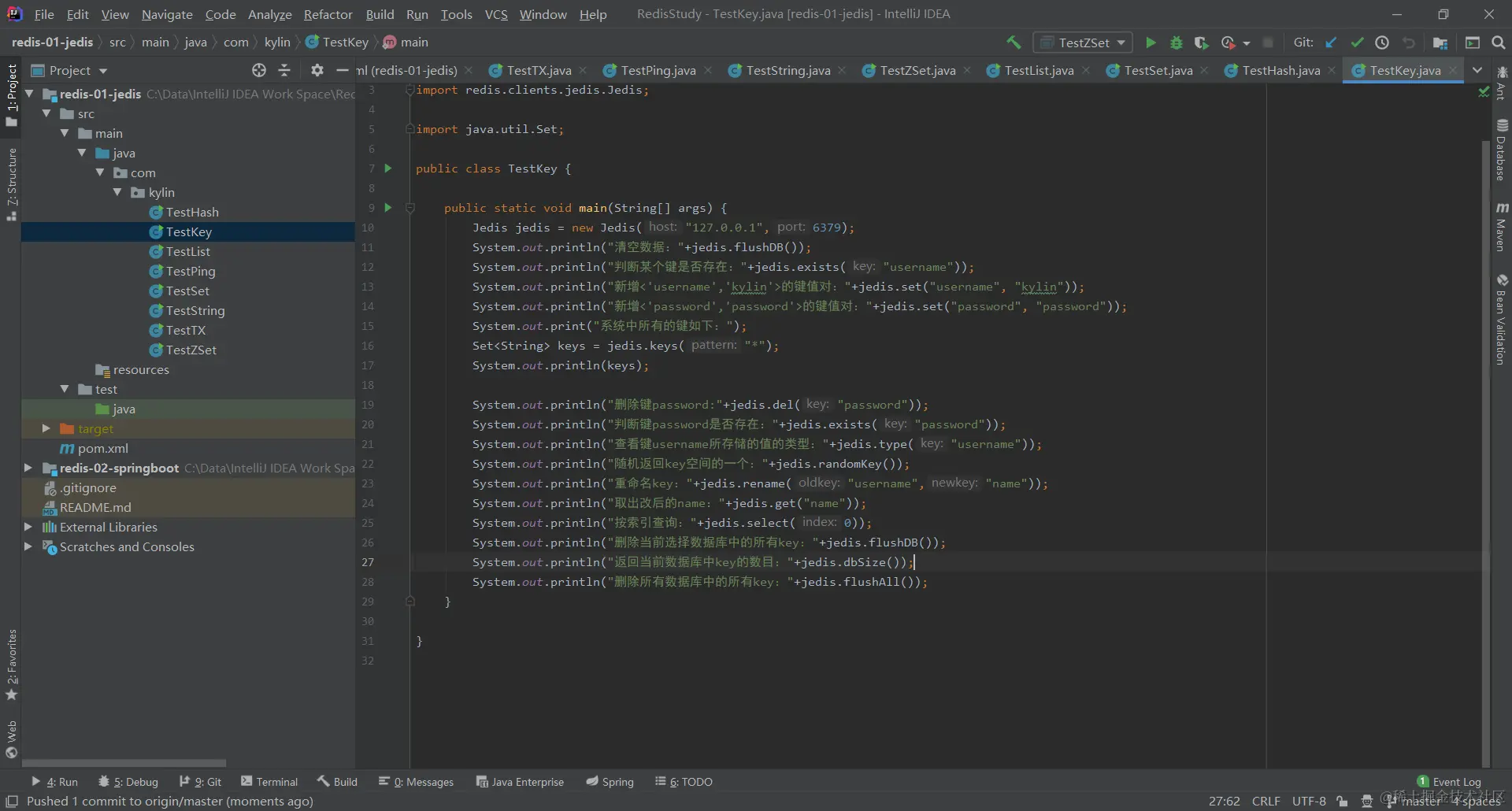The width and height of the screenshot is (1512, 811).
Task: Open Search Everywhere with the magnifier icon
Action: [x=1499, y=43]
